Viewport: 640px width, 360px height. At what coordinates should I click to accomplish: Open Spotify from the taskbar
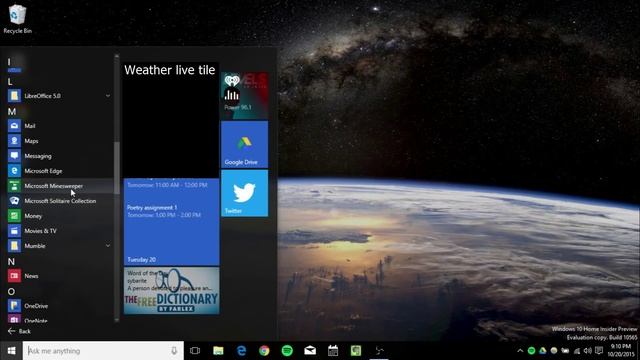click(x=287, y=351)
